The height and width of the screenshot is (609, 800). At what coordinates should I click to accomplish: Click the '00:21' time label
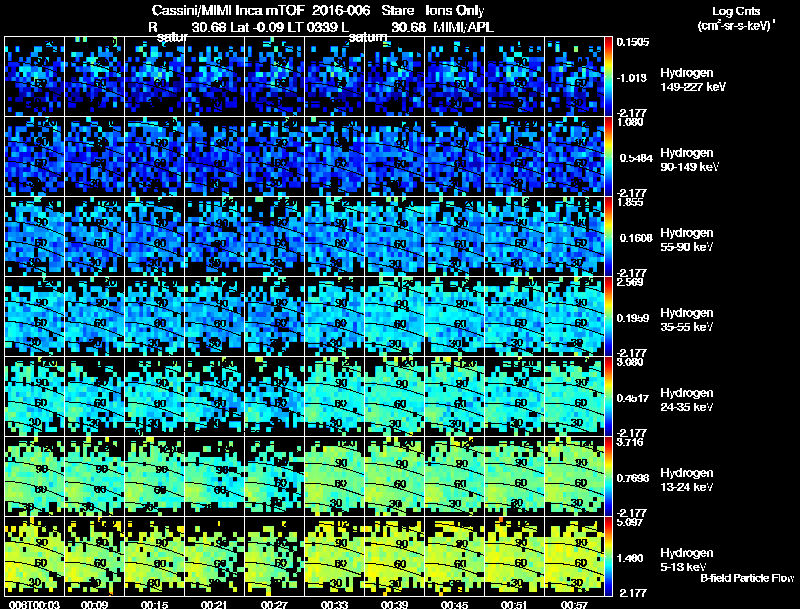(x=214, y=604)
